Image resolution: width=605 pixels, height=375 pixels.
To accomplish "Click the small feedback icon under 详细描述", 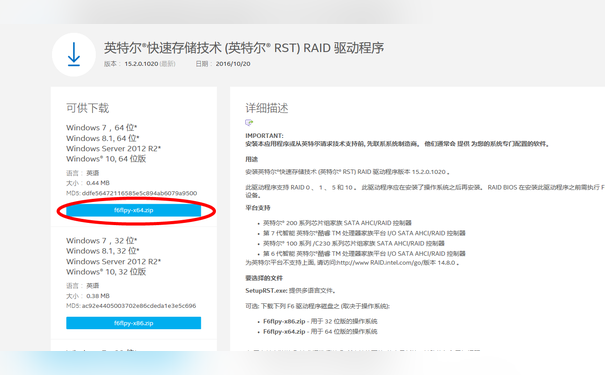I will [x=249, y=123].
